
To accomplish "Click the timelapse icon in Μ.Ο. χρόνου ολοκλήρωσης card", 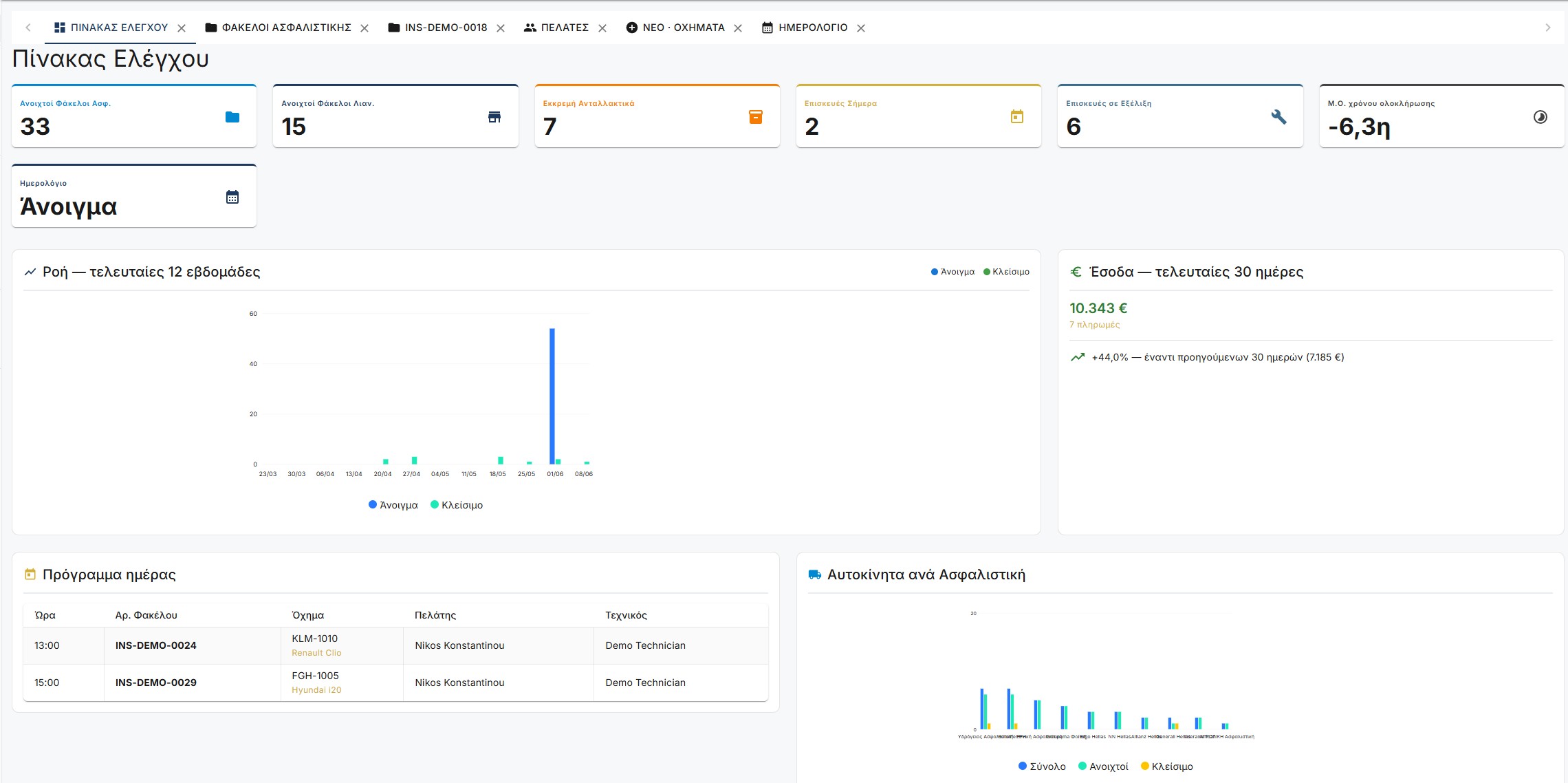I will pos(1540,117).
